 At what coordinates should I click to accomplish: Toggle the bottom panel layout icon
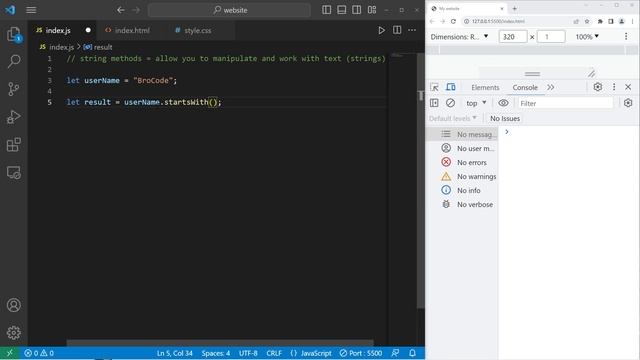click(342, 10)
